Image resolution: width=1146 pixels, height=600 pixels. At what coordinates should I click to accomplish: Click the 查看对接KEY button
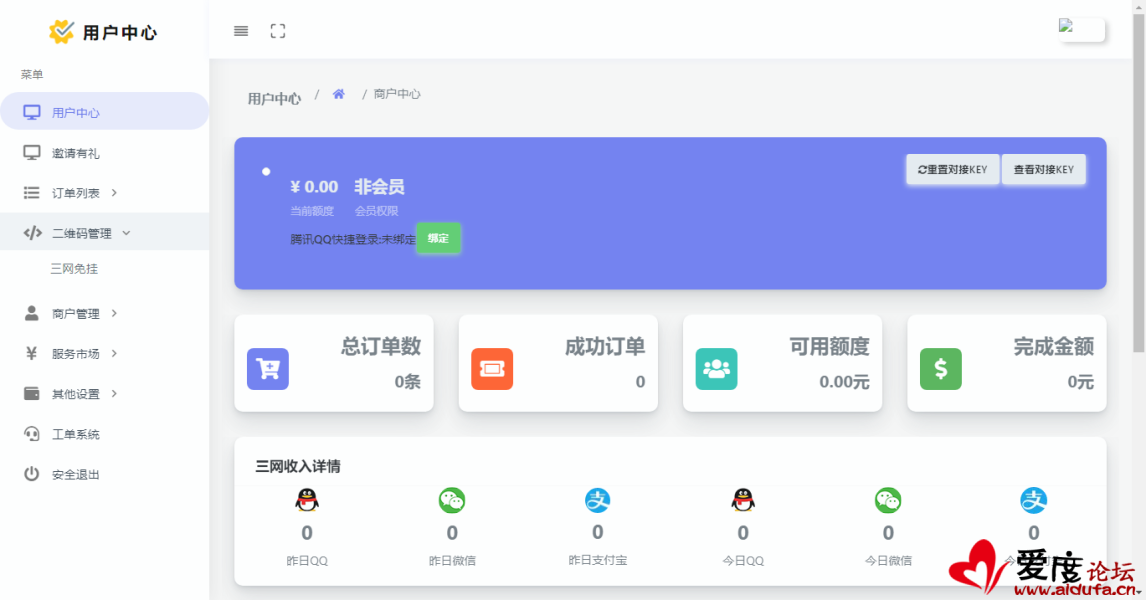tap(1043, 169)
